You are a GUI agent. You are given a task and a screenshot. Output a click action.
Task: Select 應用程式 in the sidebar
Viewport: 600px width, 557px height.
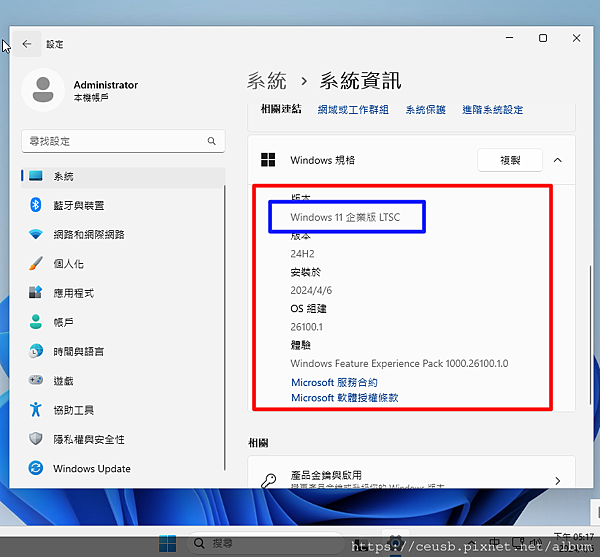(123, 293)
